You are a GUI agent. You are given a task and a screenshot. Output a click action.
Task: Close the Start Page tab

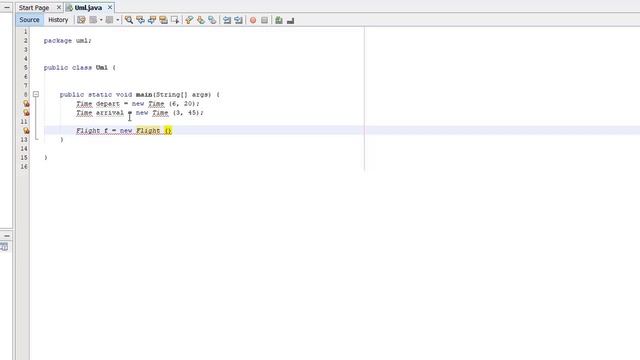pos(59,7)
